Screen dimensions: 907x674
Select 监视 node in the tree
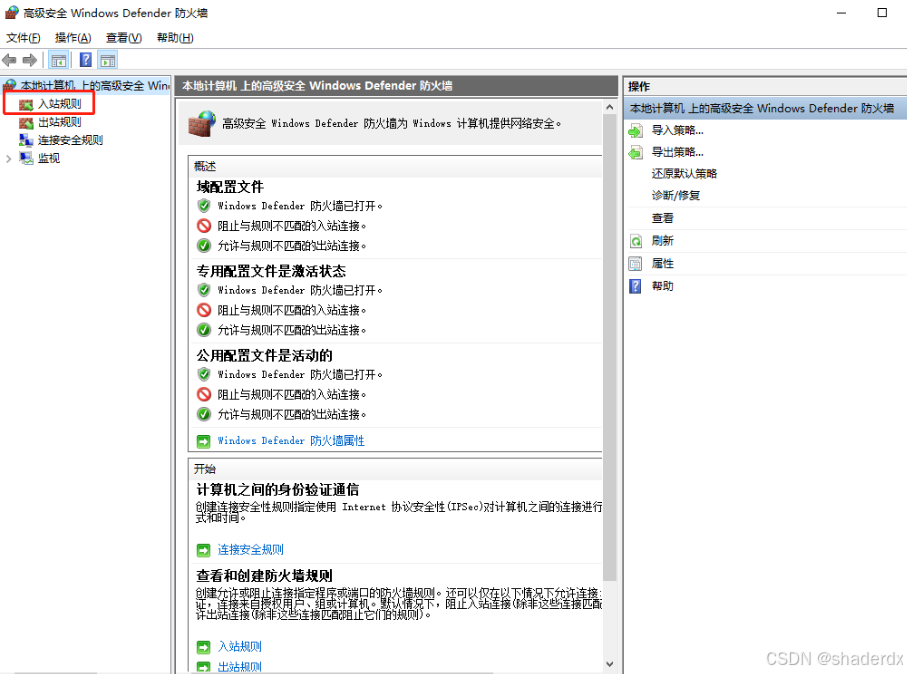[x=49, y=158]
